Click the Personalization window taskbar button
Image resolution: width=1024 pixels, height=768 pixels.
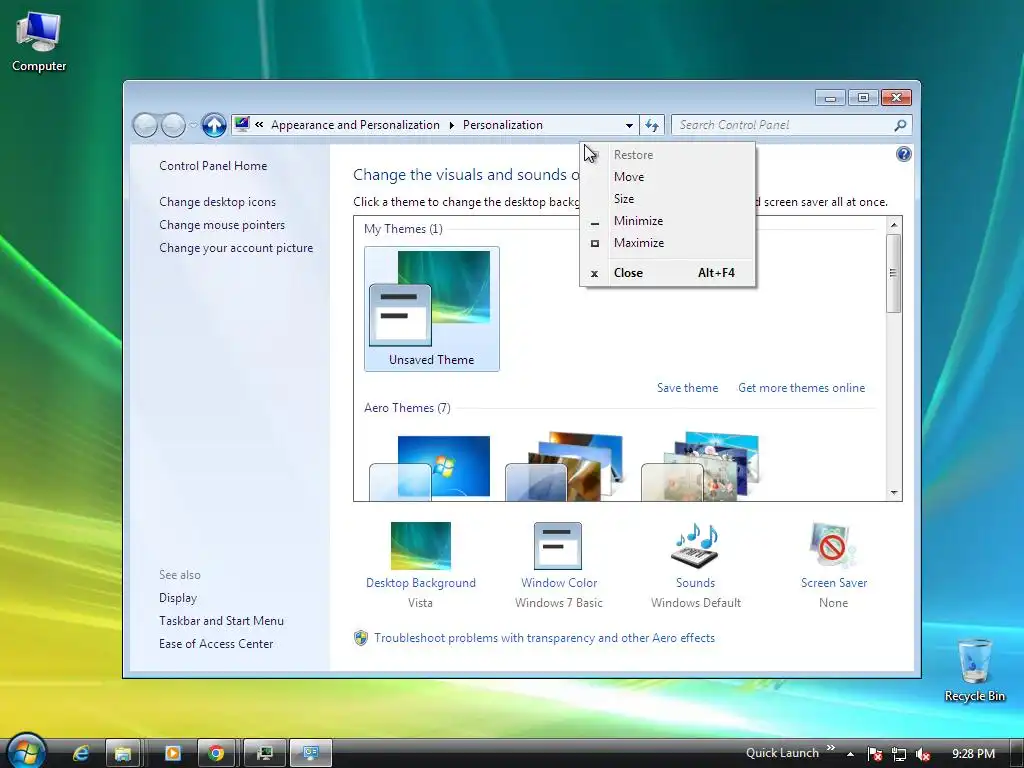[x=311, y=754]
